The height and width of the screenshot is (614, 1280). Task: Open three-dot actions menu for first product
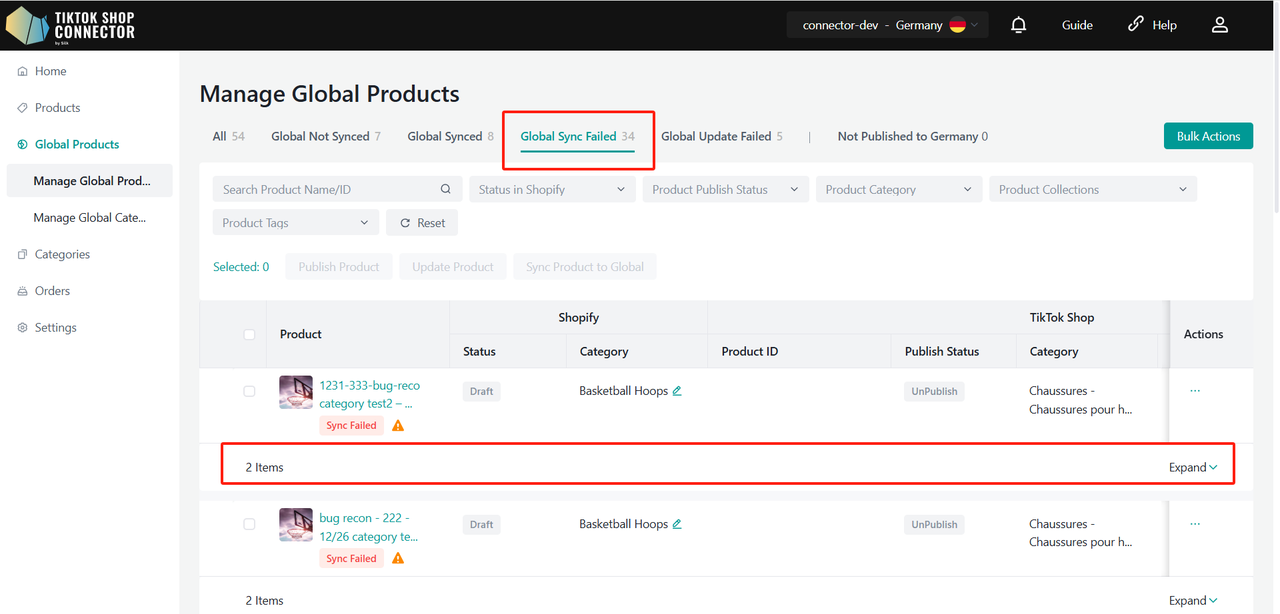(1195, 391)
